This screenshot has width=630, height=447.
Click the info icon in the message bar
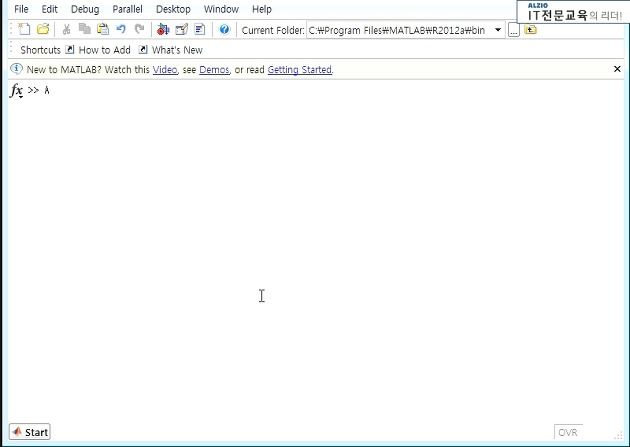(16, 69)
